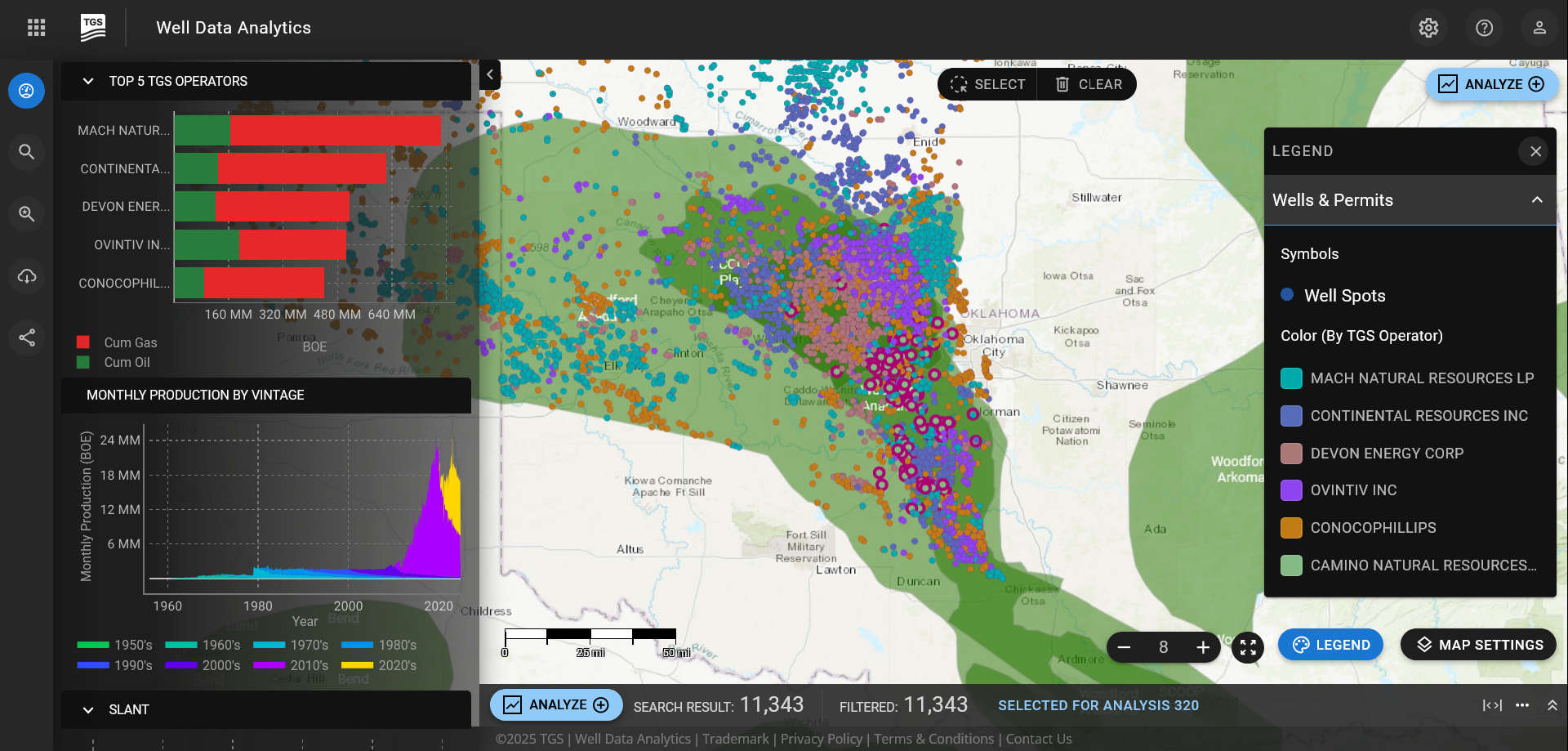Open the Privacy Policy link
The height and width of the screenshot is (751, 1568).
(821, 739)
